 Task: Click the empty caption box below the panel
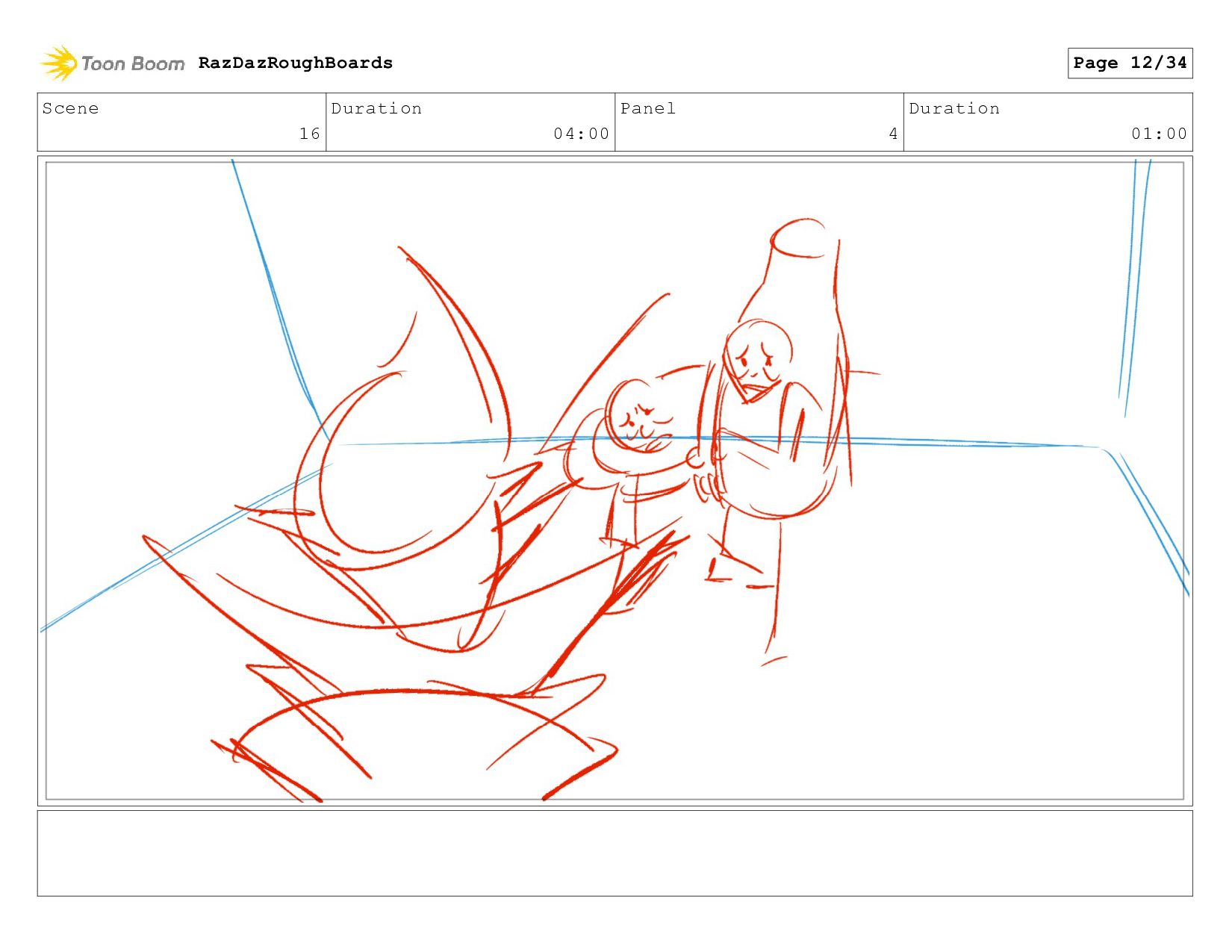615,853
